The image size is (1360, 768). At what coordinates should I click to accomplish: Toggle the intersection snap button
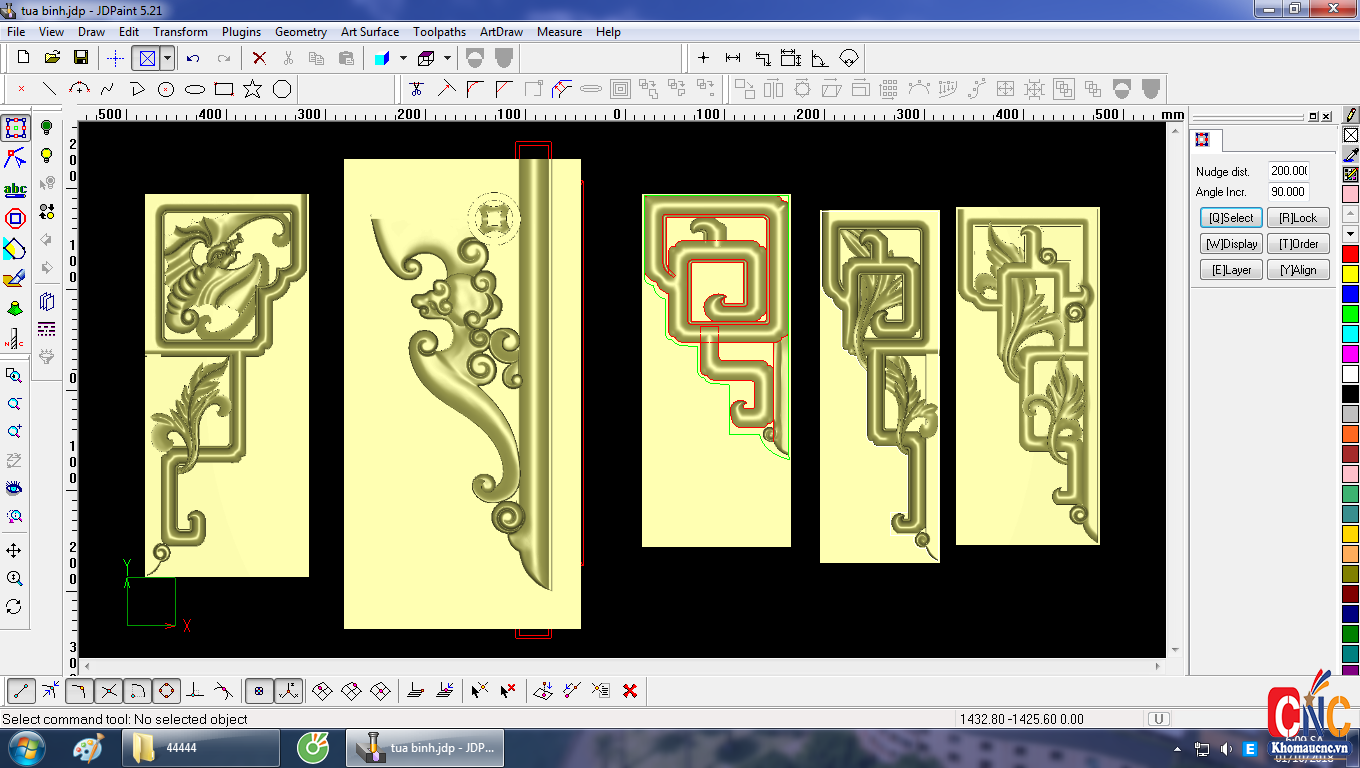point(109,690)
